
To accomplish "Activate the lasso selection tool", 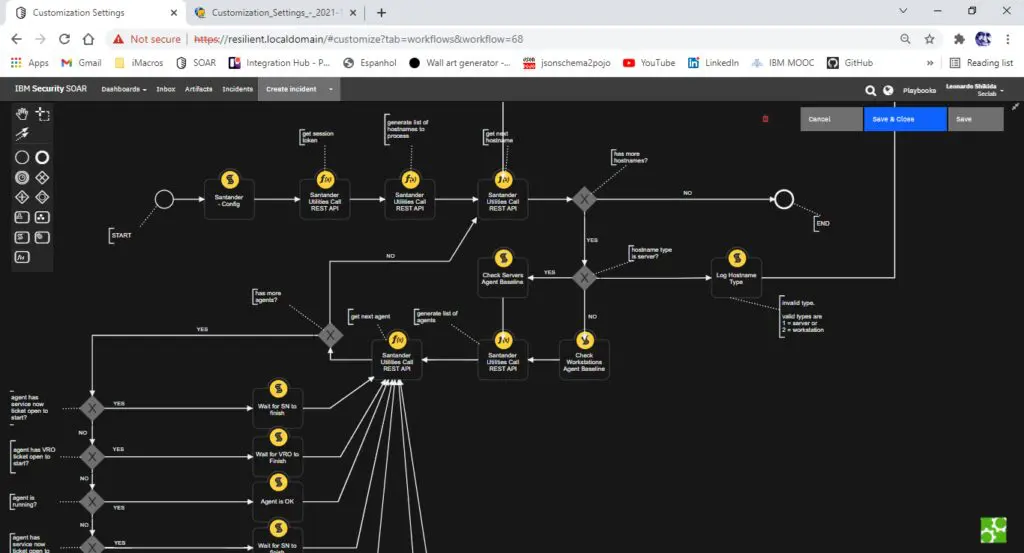I will (42, 113).
